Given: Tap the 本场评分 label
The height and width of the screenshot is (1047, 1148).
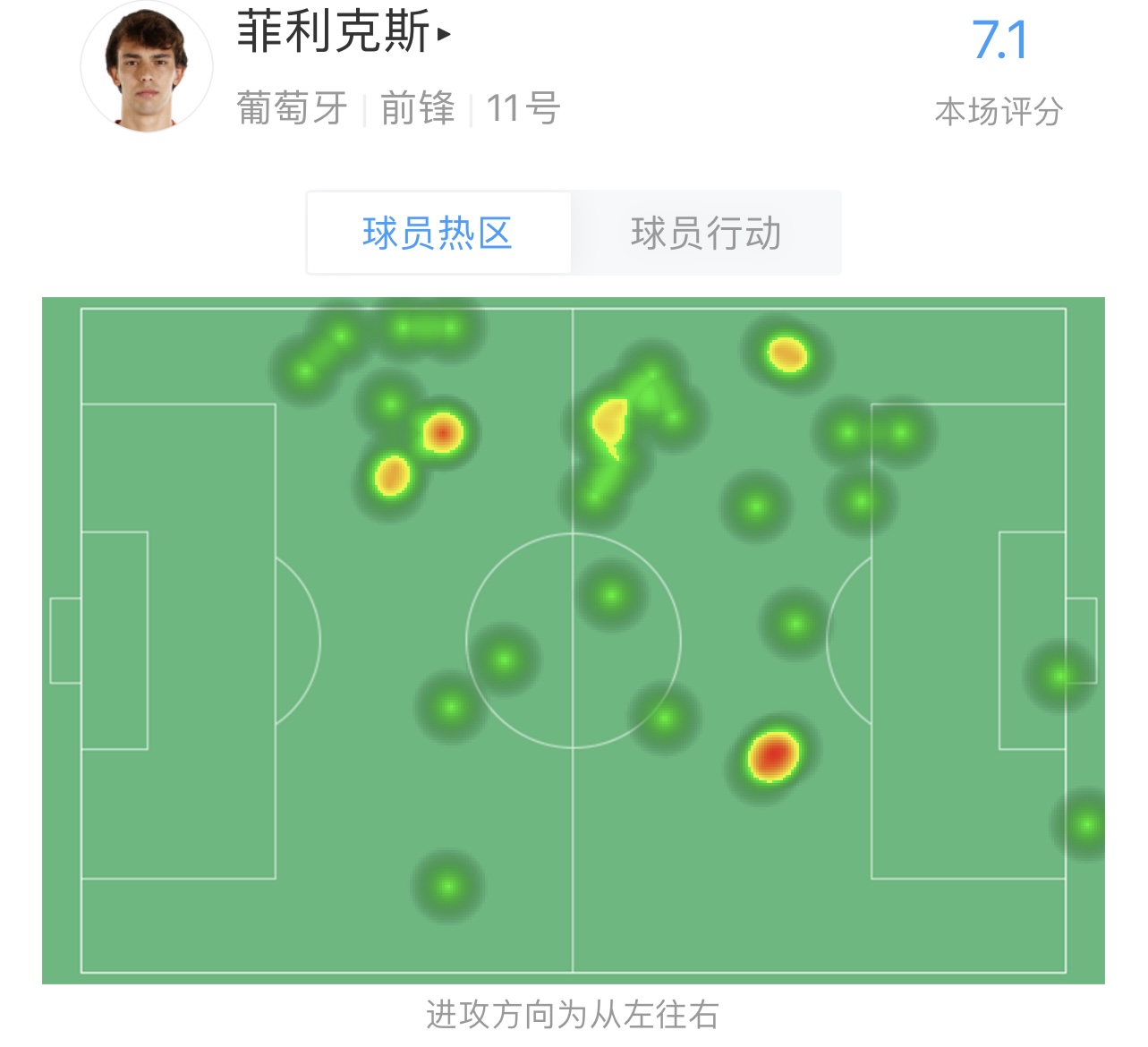Looking at the screenshot, I should click(999, 113).
